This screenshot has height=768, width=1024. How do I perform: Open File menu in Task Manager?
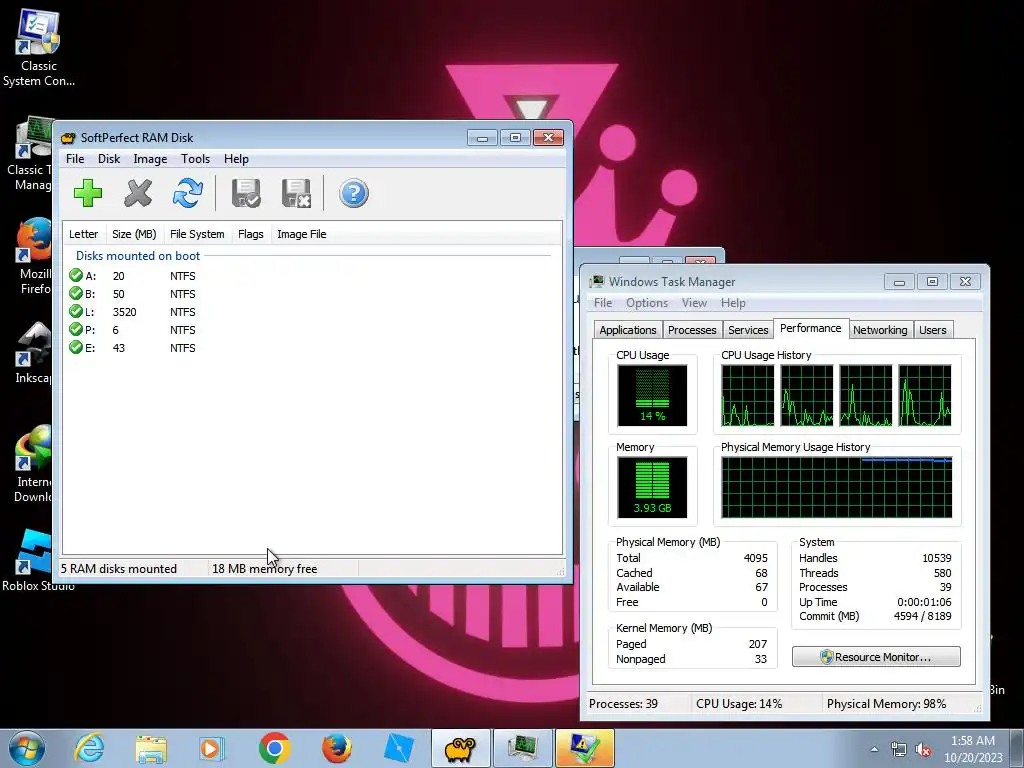(603, 303)
